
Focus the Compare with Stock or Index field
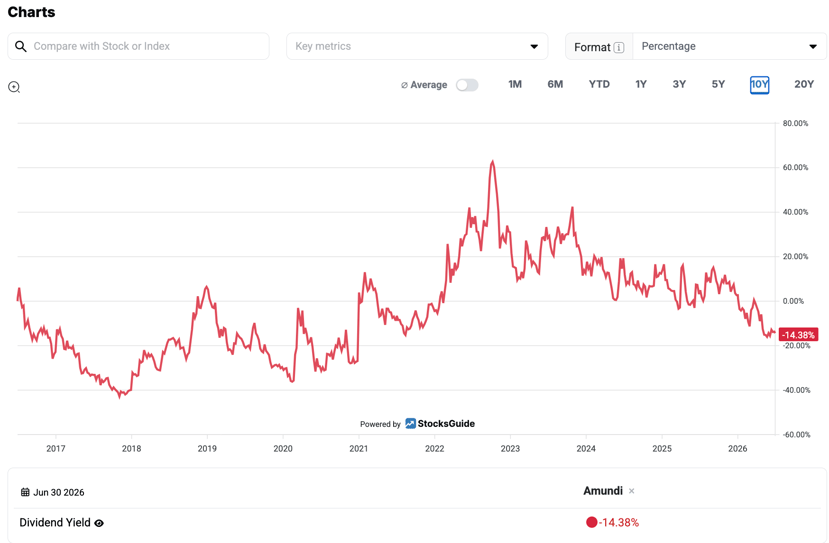tap(139, 47)
